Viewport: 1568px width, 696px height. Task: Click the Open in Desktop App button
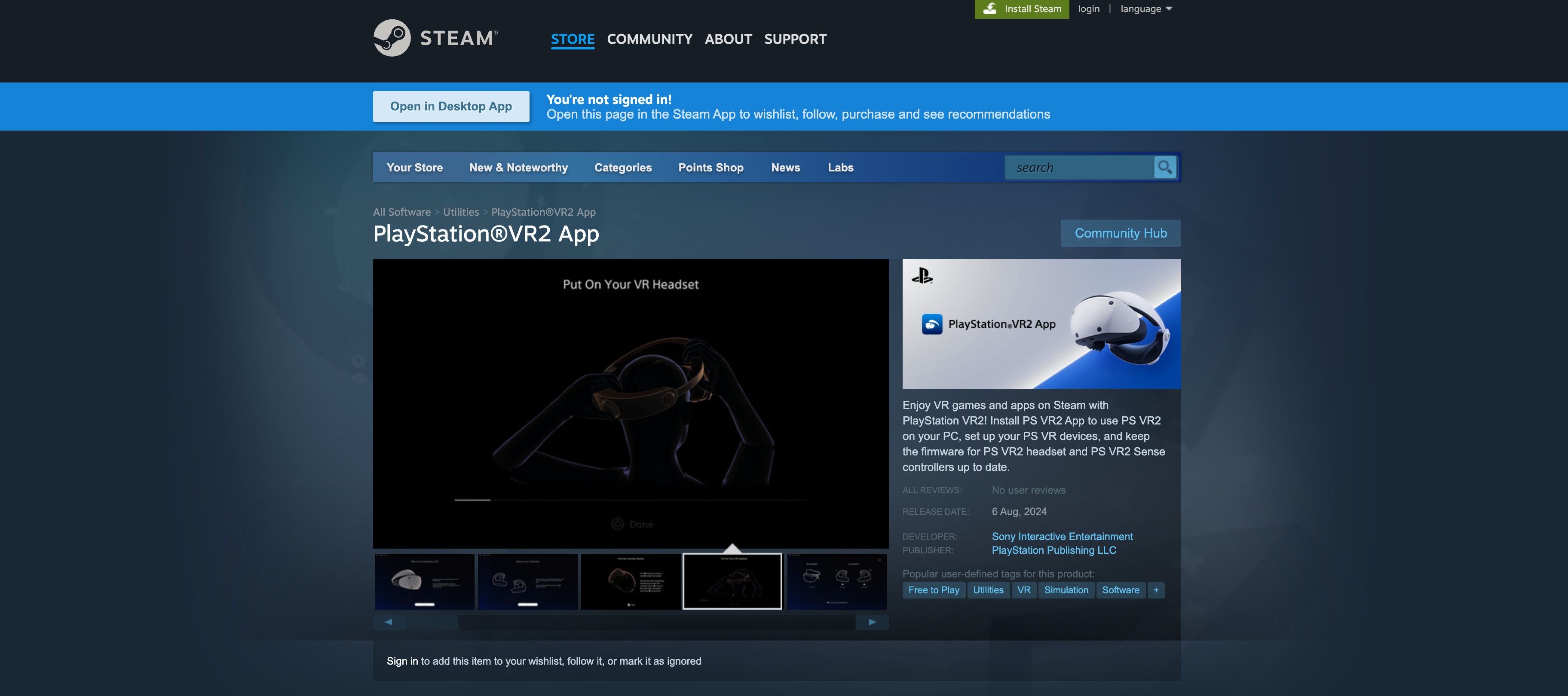(x=450, y=107)
